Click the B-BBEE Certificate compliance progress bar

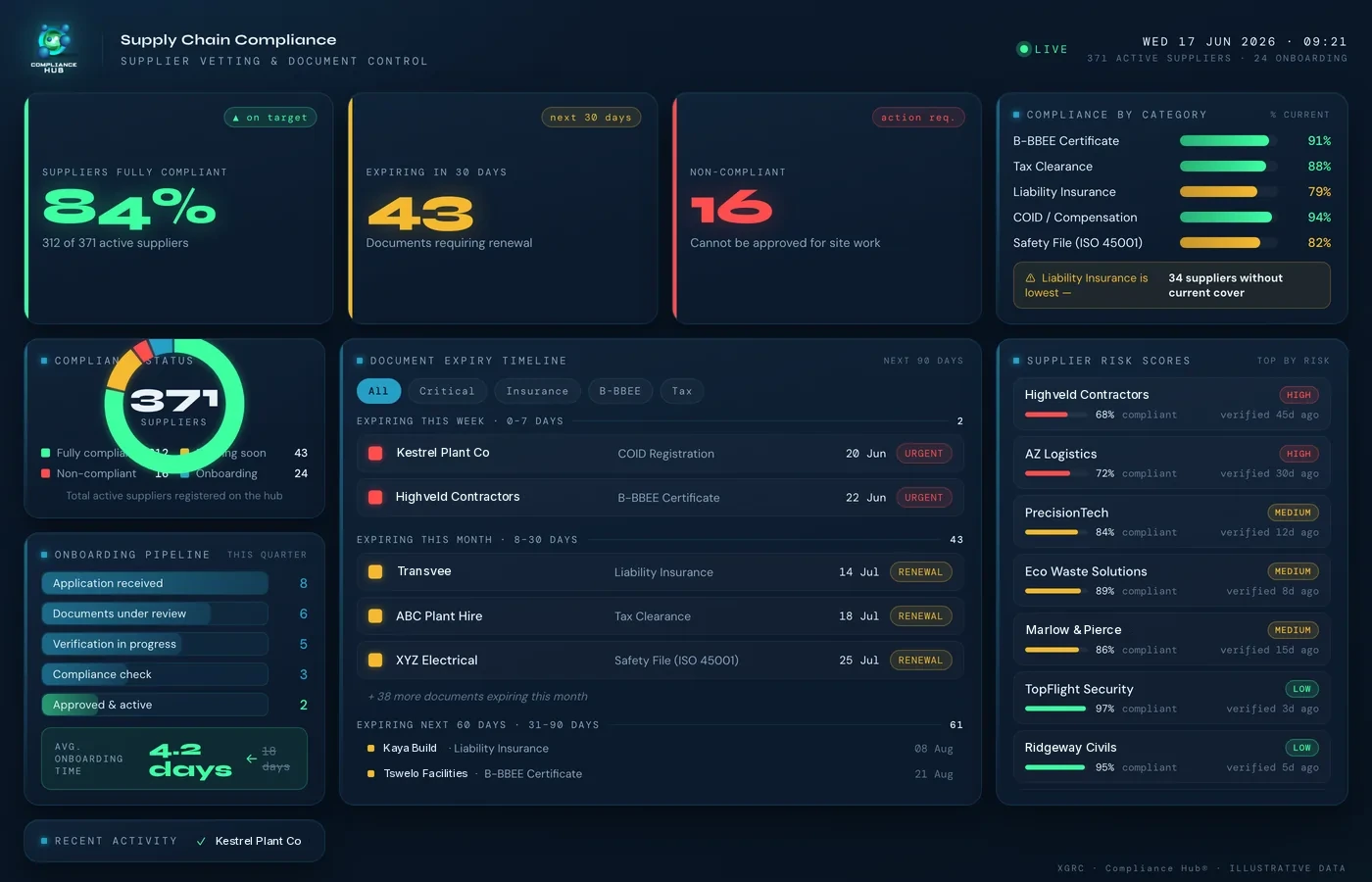(1230, 141)
